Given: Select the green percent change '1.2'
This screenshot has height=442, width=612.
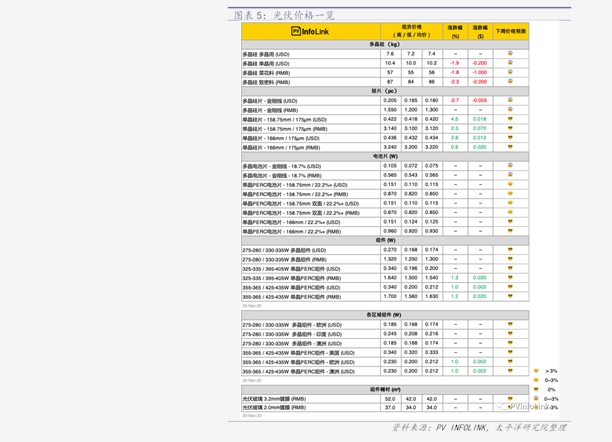Looking at the screenshot, I should 455,297.
